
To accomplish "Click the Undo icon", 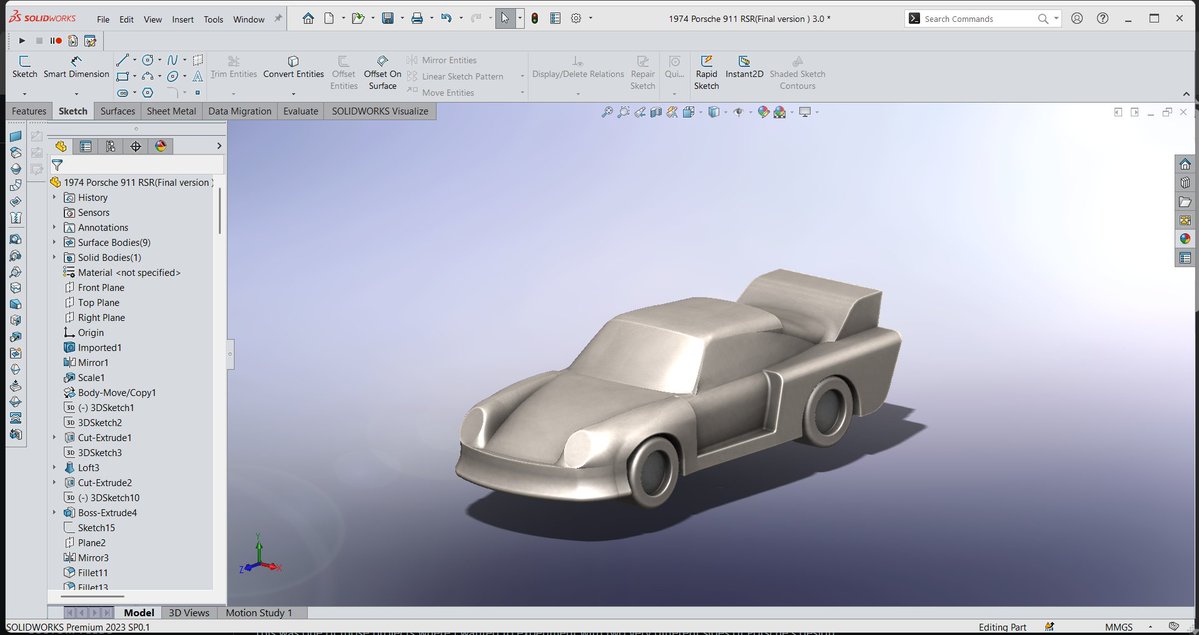I will [447, 18].
